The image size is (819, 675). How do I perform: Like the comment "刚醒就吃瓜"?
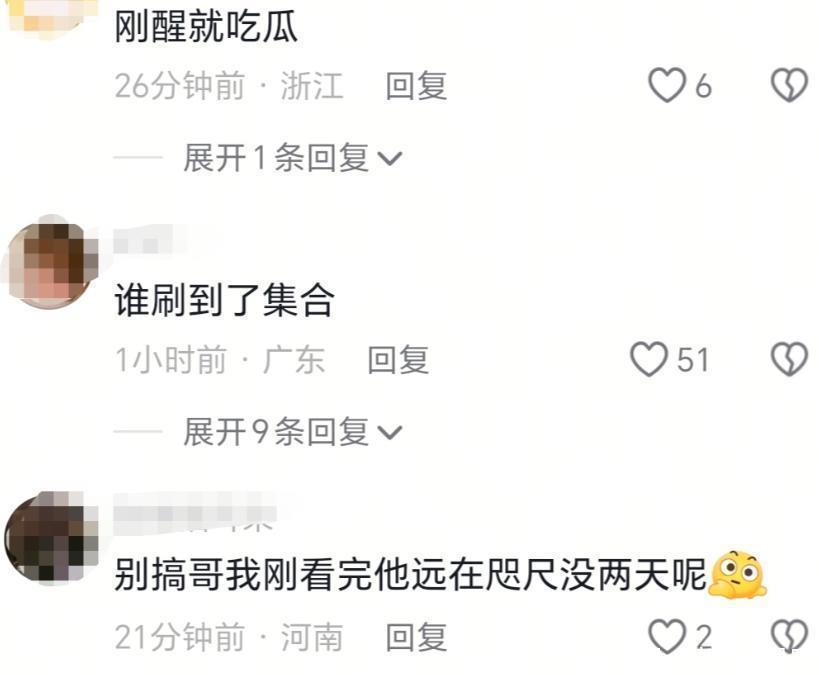pyautogui.click(x=666, y=85)
